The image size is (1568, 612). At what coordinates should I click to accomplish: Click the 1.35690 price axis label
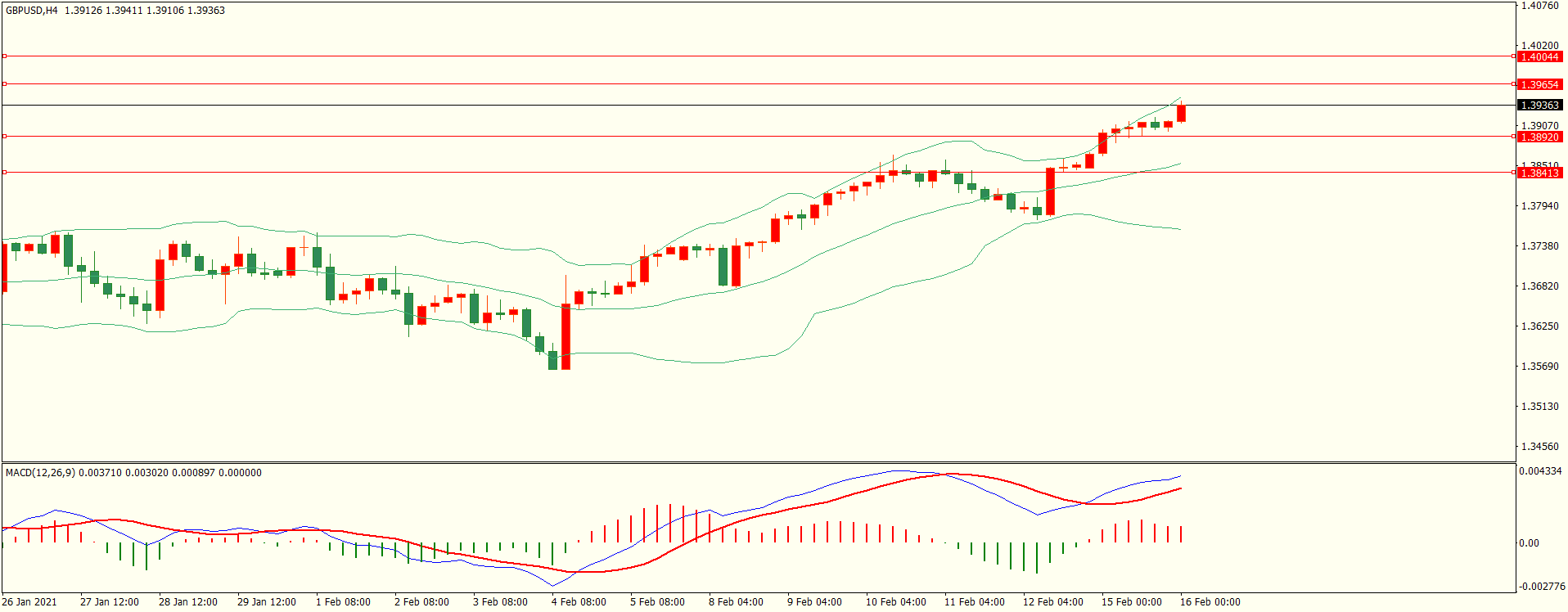(x=1540, y=367)
